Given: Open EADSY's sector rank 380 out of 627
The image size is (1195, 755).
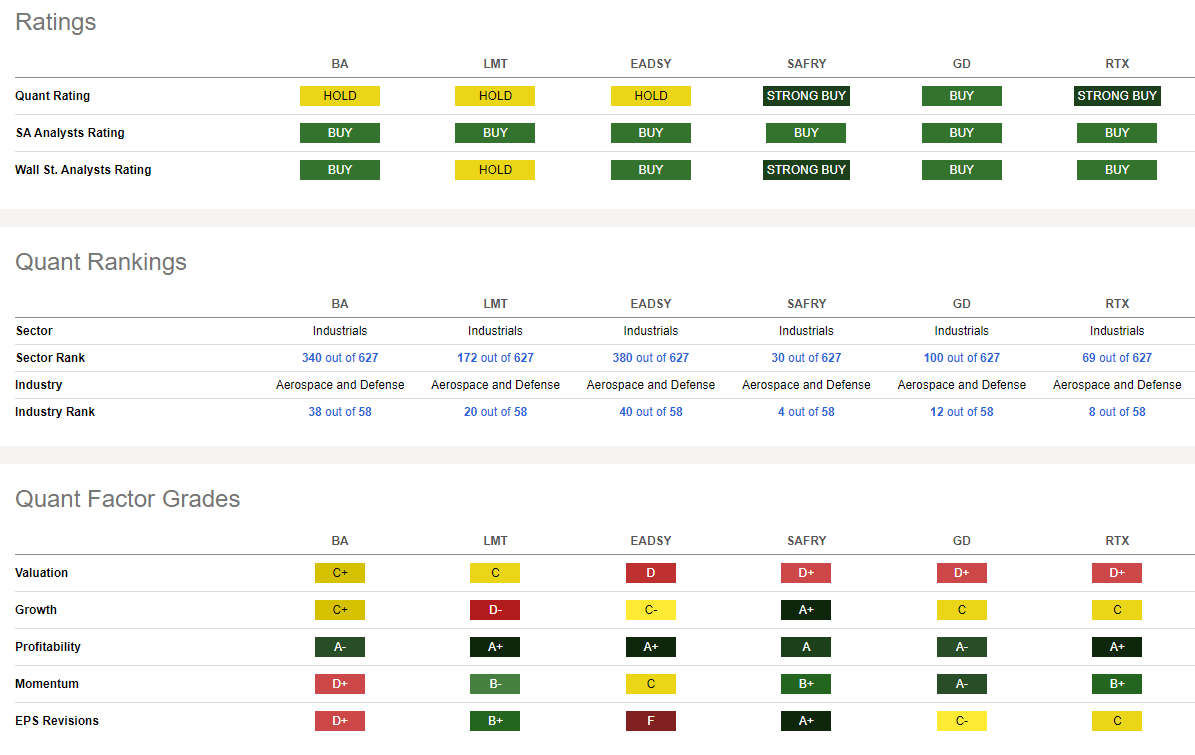Looking at the screenshot, I should [650, 358].
